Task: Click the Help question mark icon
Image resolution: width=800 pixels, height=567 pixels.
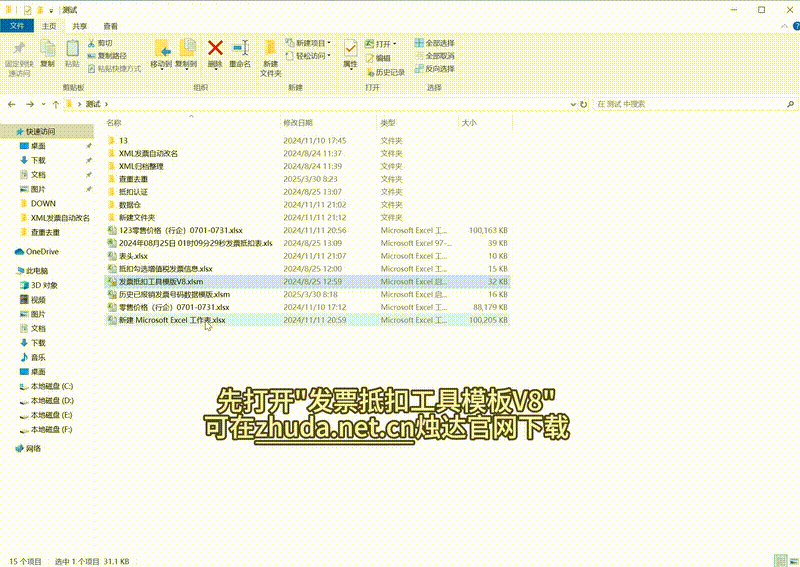Action: [796, 26]
